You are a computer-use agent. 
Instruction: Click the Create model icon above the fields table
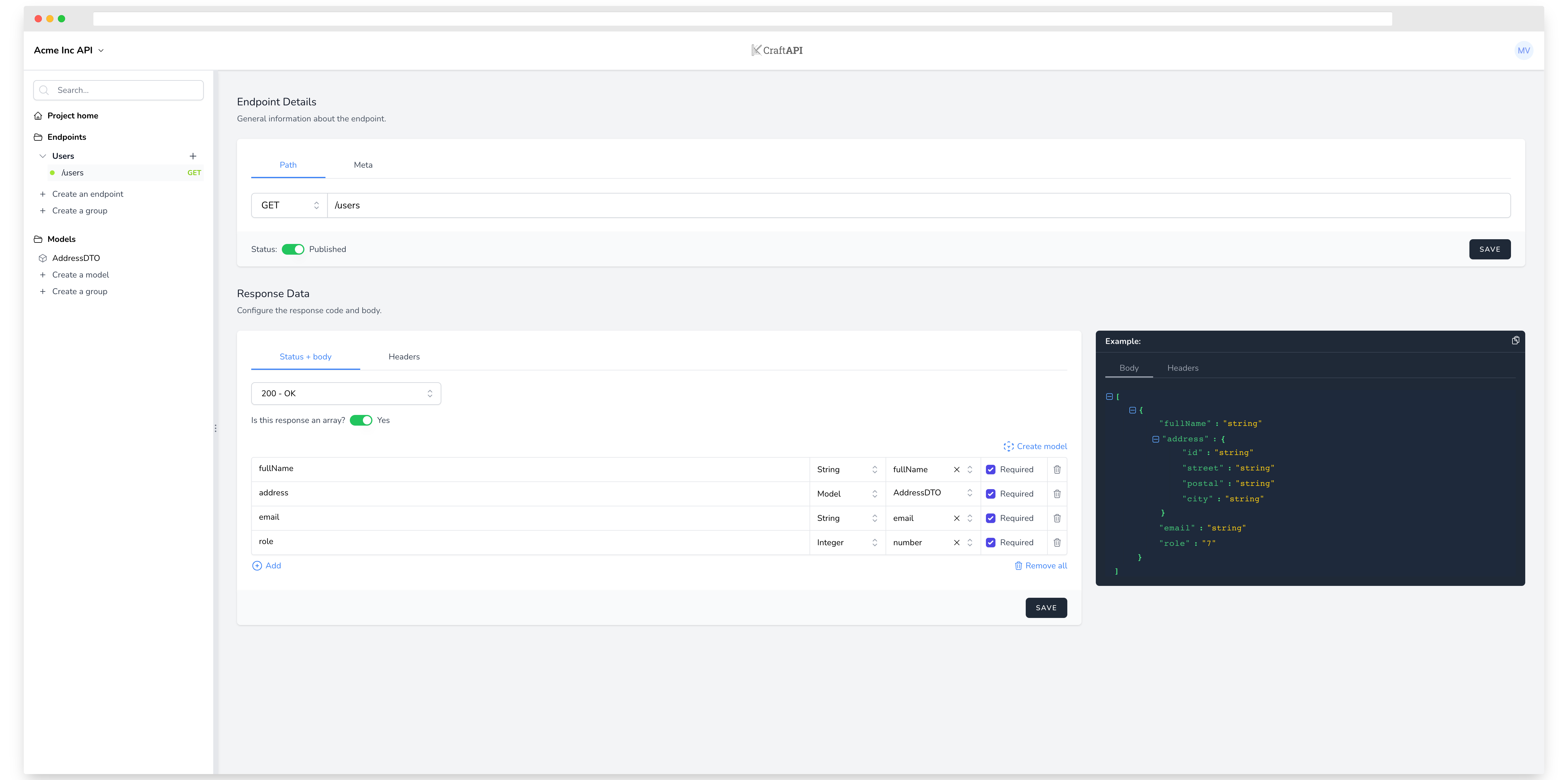click(1009, 446)
